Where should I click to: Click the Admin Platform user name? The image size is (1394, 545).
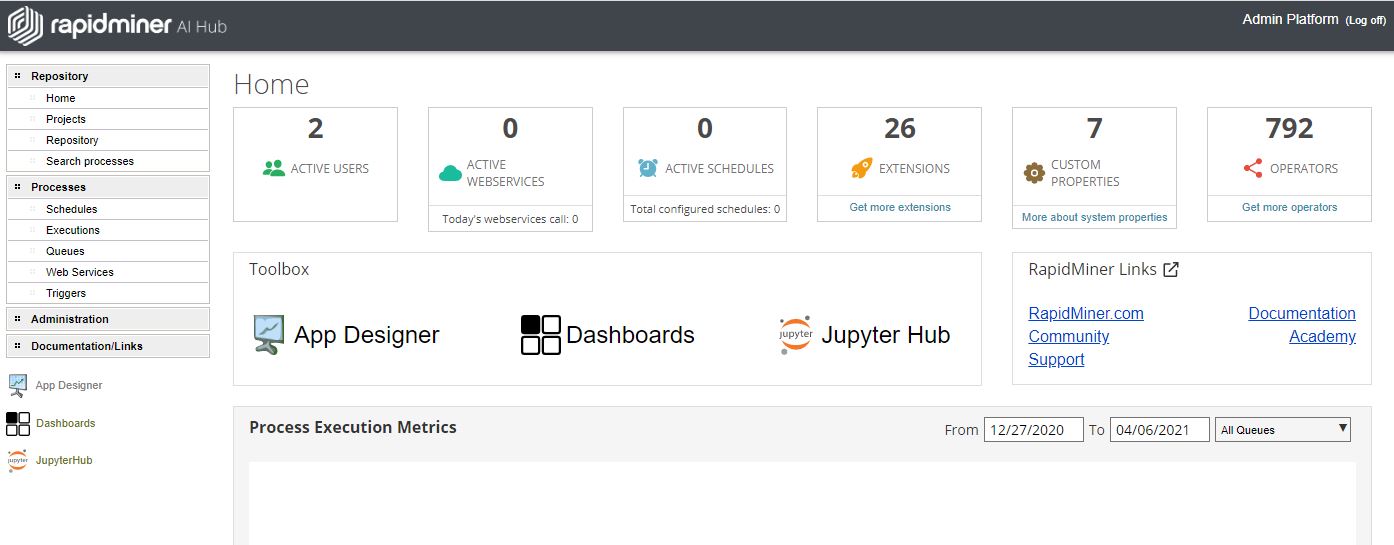[1290, 19]
